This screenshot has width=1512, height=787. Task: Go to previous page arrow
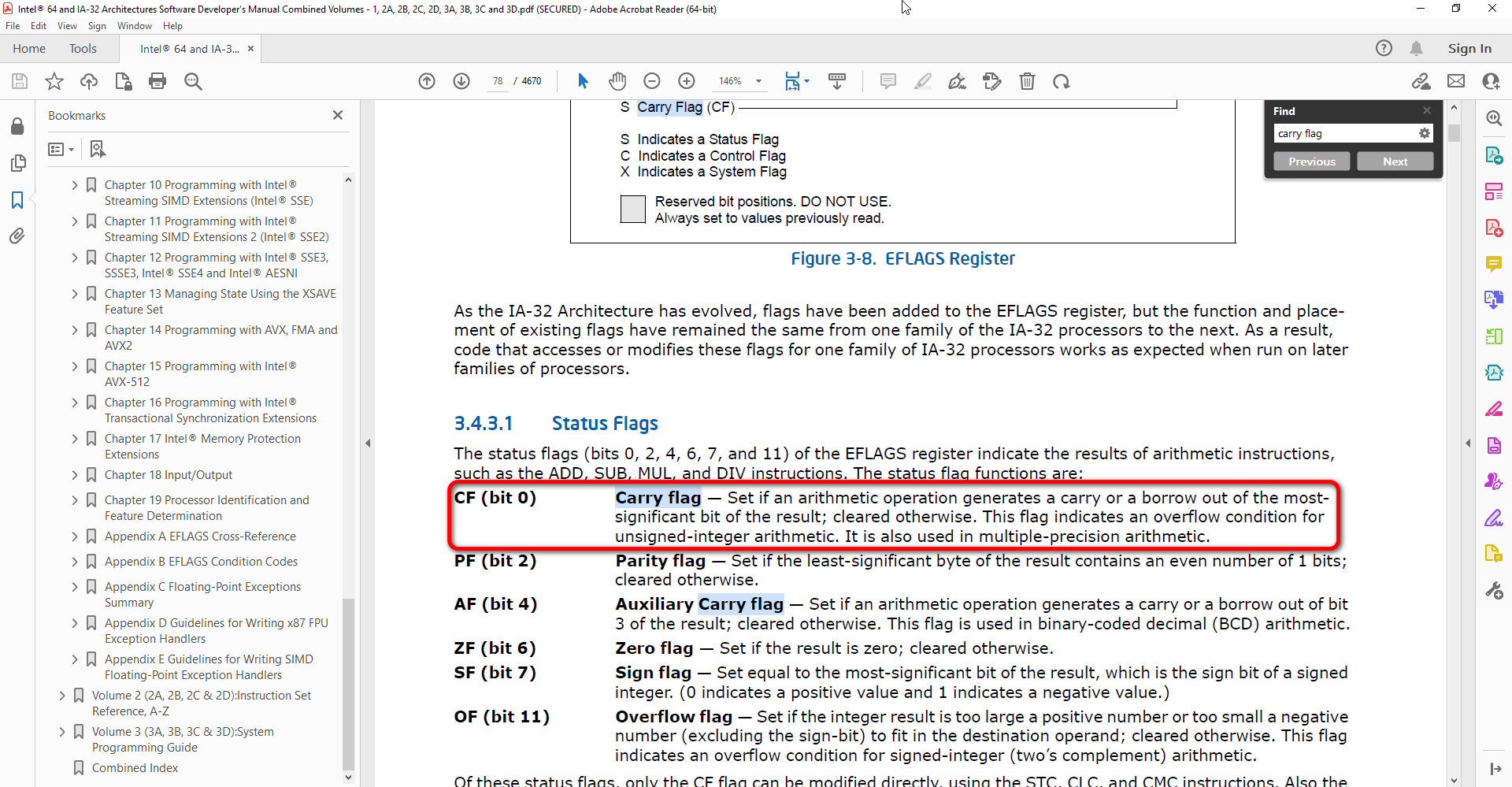pyautogui.click(x=427, y=81)
